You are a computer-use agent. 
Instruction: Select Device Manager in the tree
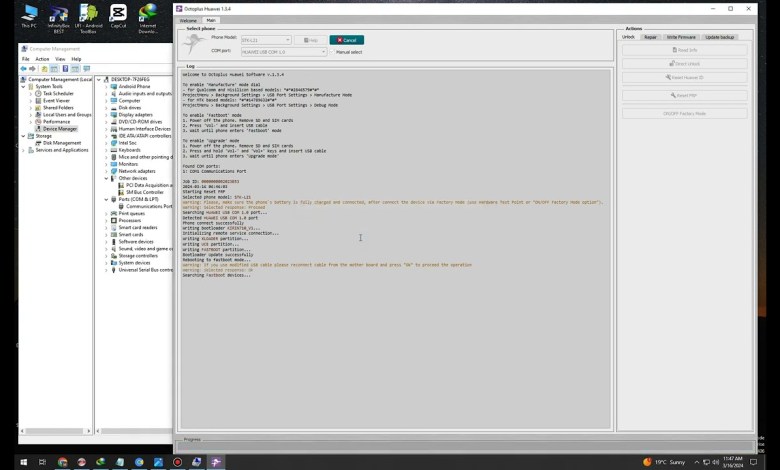[x=59, y=129]
